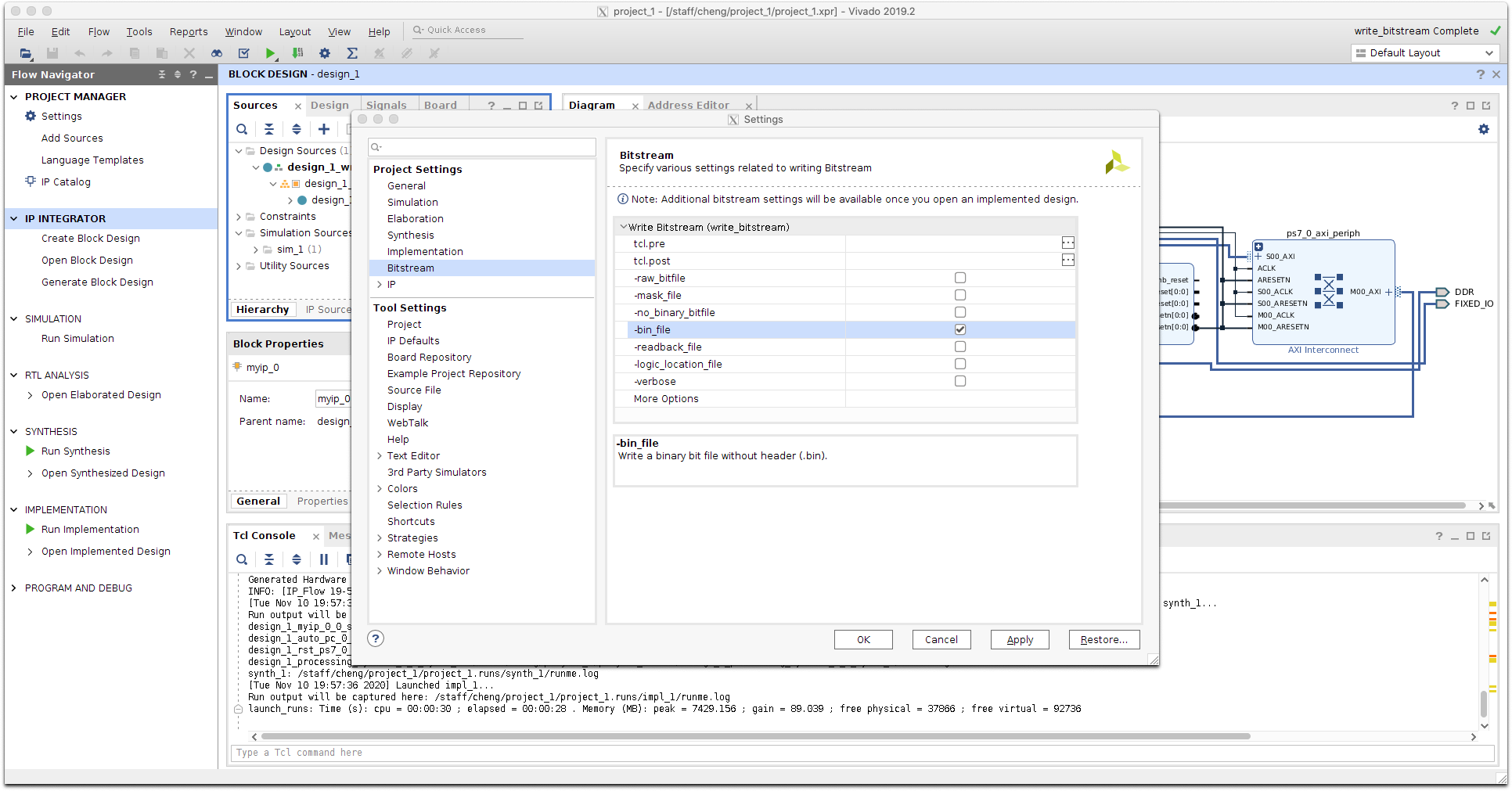Click the Tcl command input field
Screen dimensions: 1512x791
coord(863,753)
